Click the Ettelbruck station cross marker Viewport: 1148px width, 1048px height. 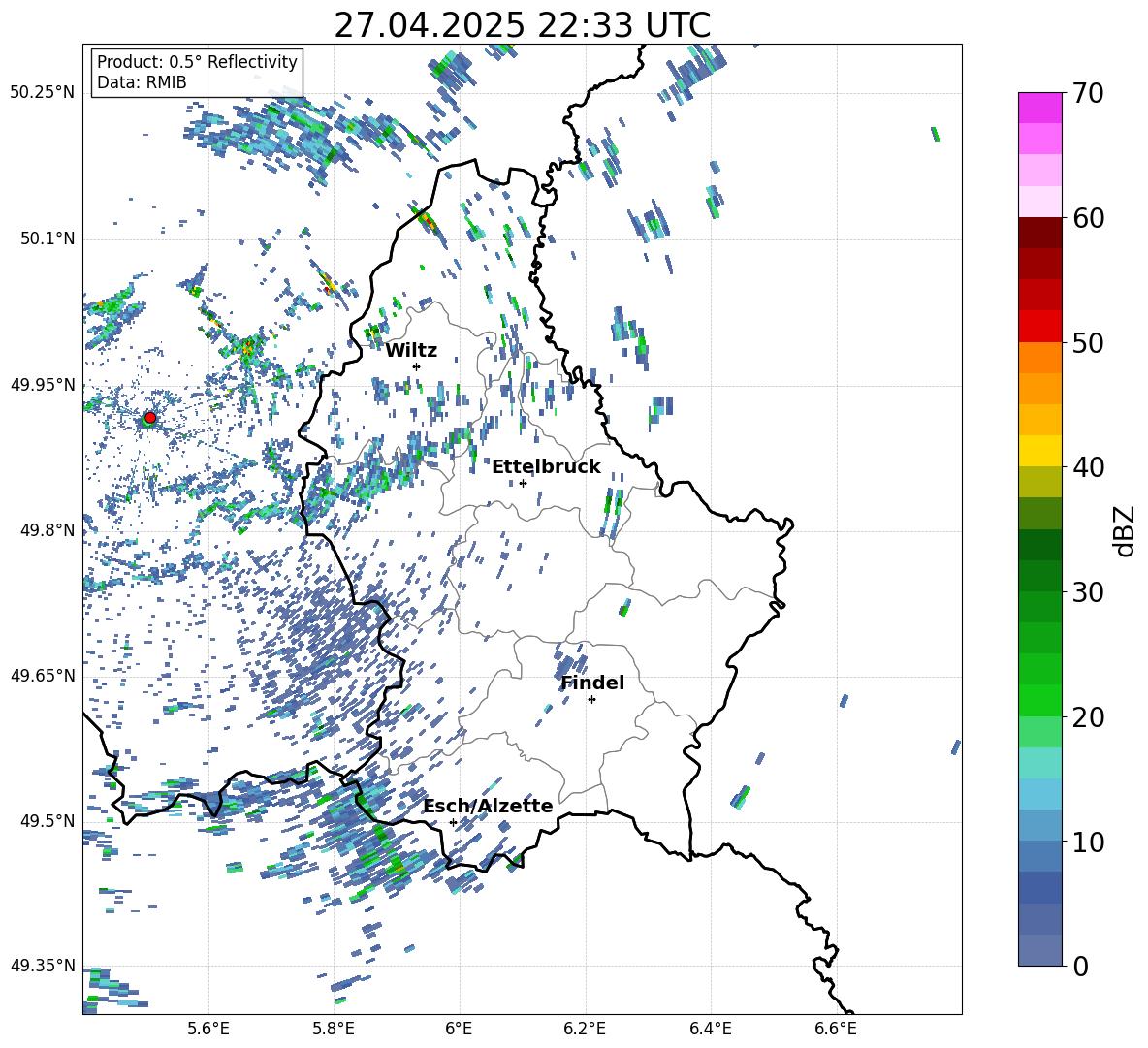coord(523,483)
